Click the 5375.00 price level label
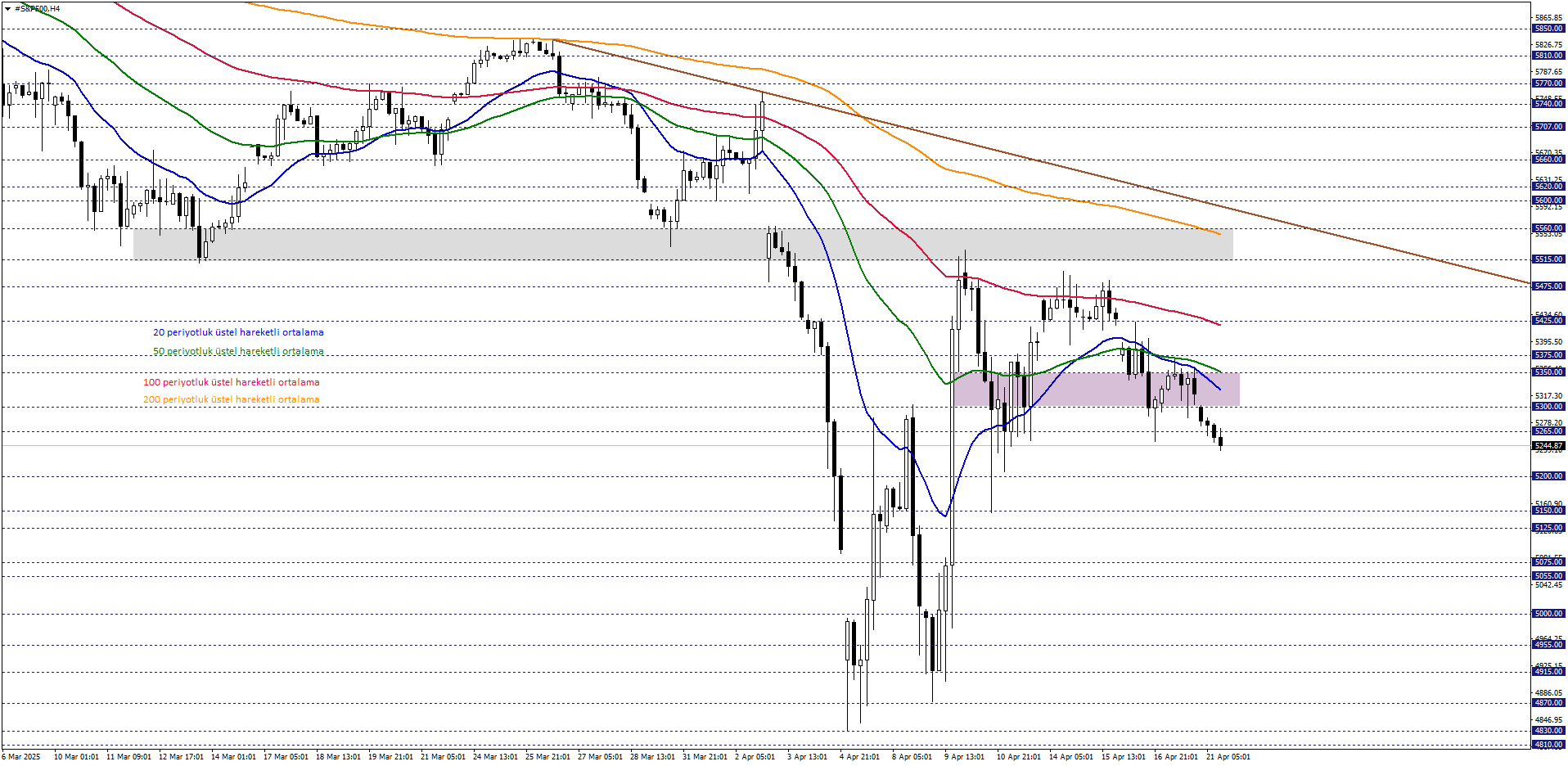Viewport: 1568px width, 766px height. click(1548, 355)
